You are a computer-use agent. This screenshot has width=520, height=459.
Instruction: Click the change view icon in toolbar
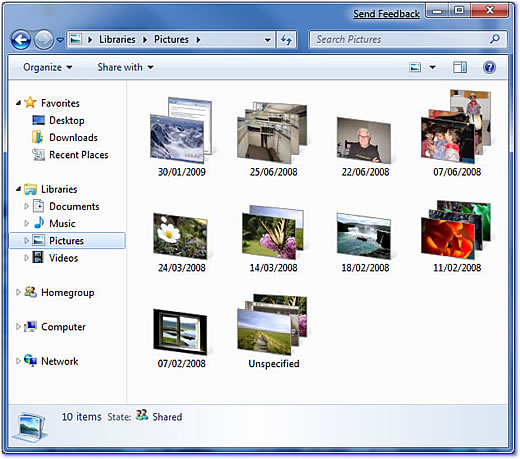[x=415, y=68]
